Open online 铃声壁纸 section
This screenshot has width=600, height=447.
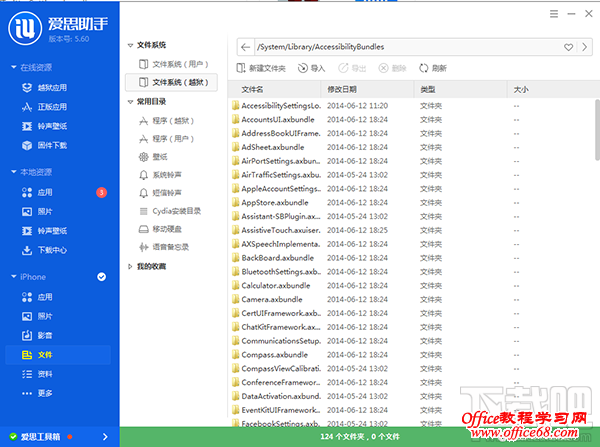44,126
